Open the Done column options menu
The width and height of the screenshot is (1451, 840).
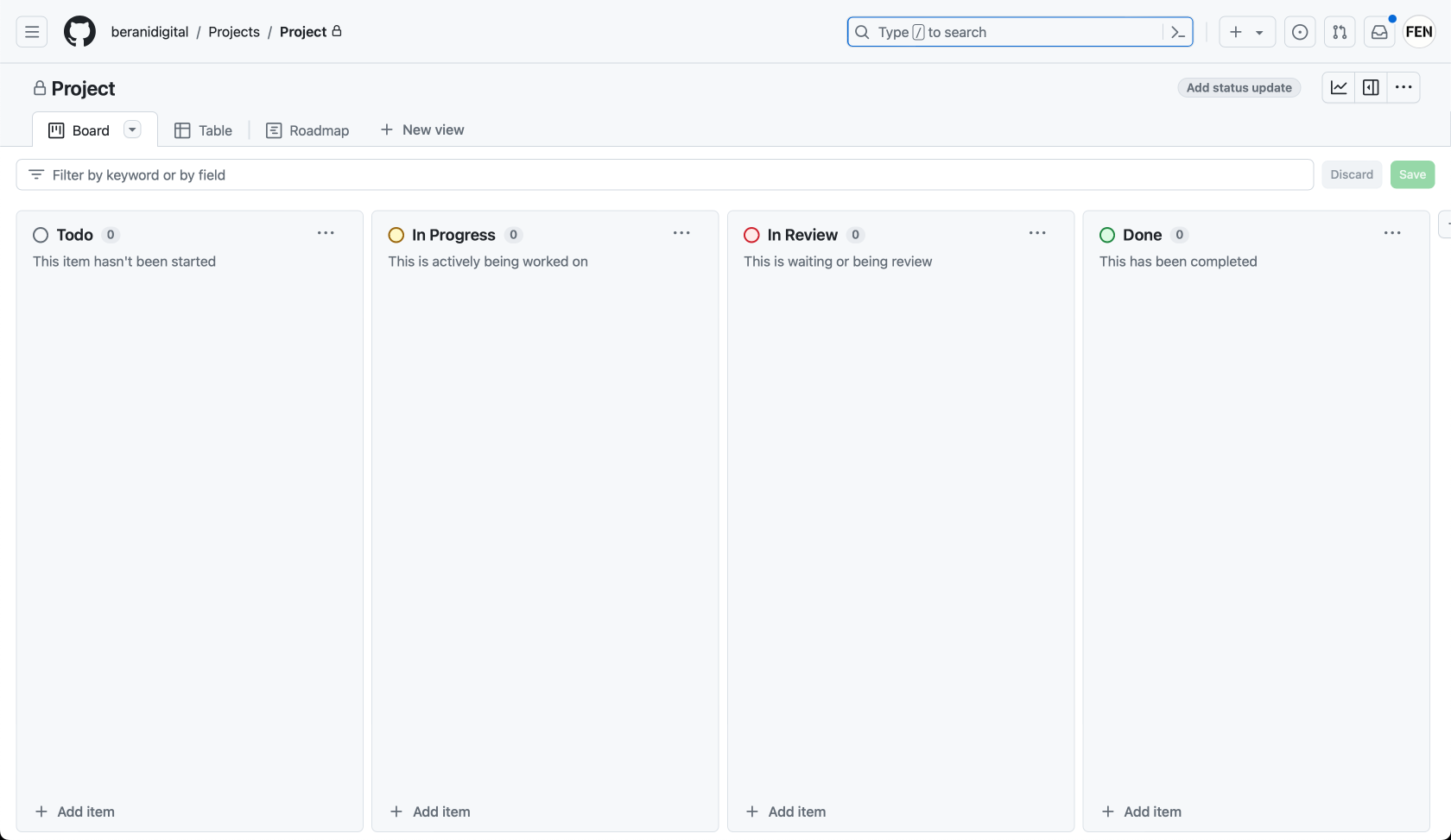point(1392,233)
